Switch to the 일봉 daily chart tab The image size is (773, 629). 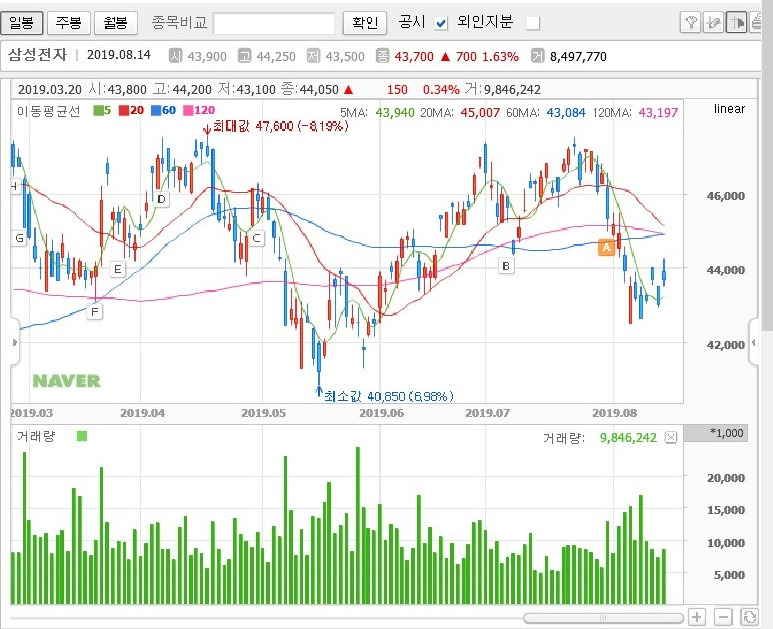(22, 23)
